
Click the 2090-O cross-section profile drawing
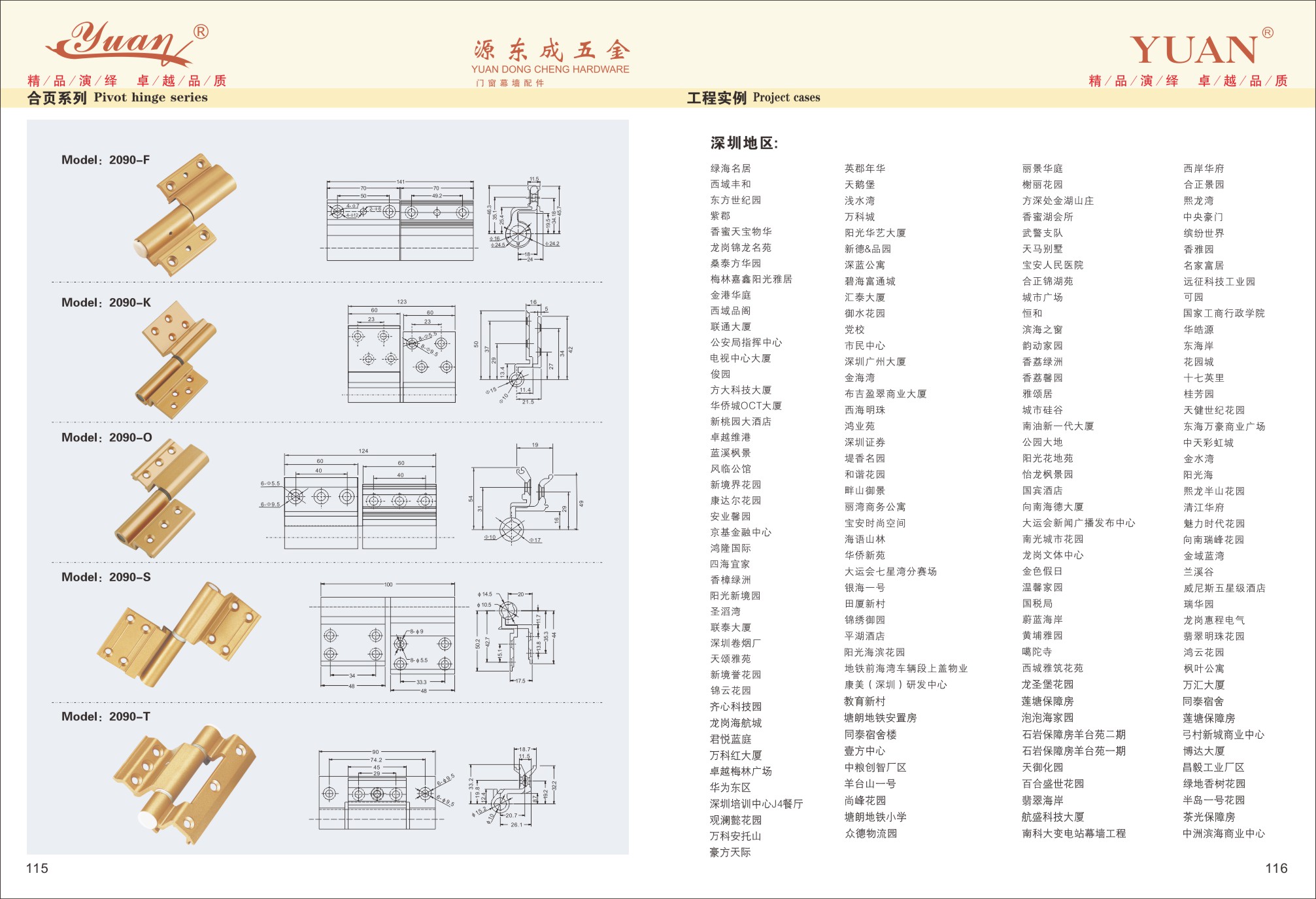tap(528, 493)
